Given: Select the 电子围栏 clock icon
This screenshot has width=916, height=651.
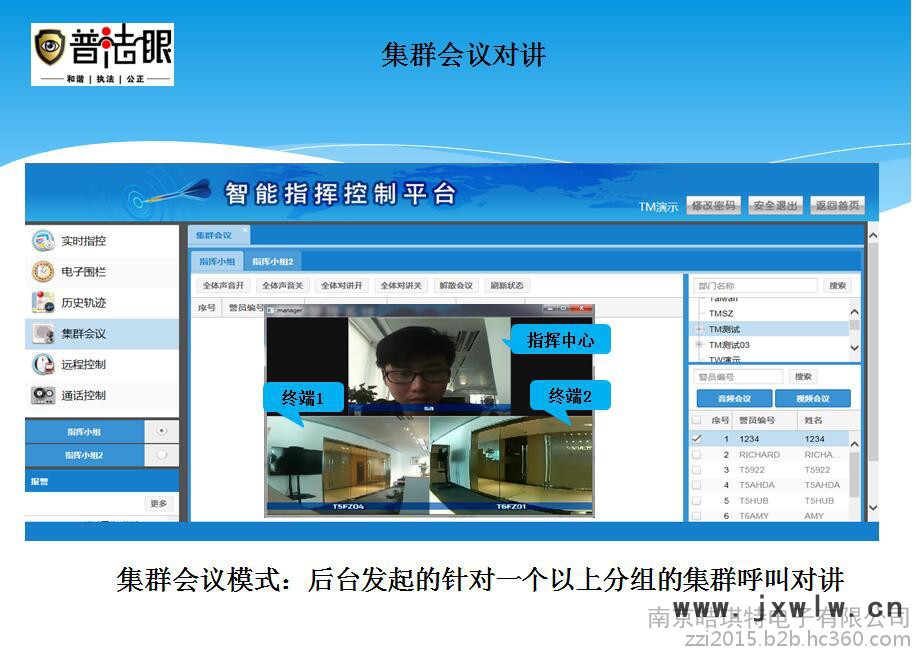Looking at the screenshot, I should (x=43, y=272).
